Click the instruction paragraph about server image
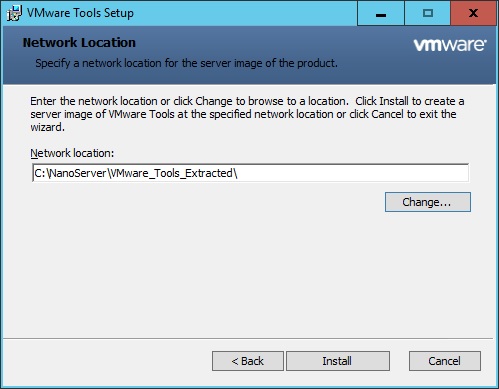 click(247, 114)
